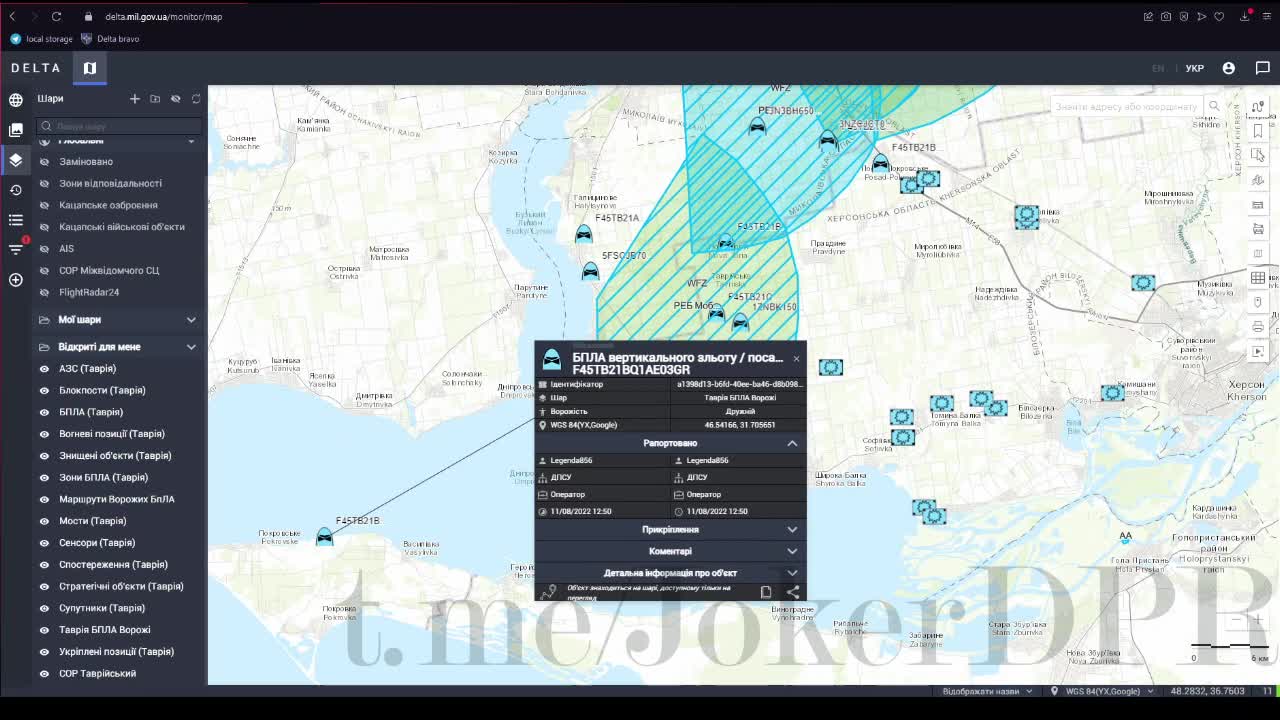This screenshot has height=720, width=1280.
Task: Collapse the Мої шари group
Action: coord(191,320)
